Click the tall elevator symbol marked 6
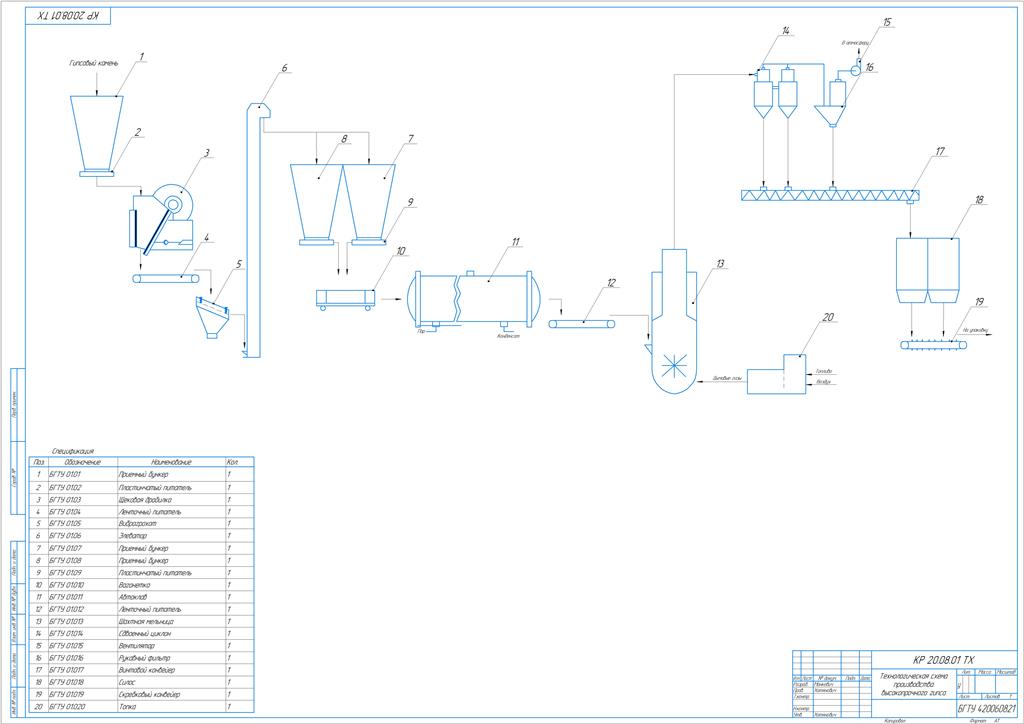Viewport: 1024px width, 724px height. (x=255, y=230)
